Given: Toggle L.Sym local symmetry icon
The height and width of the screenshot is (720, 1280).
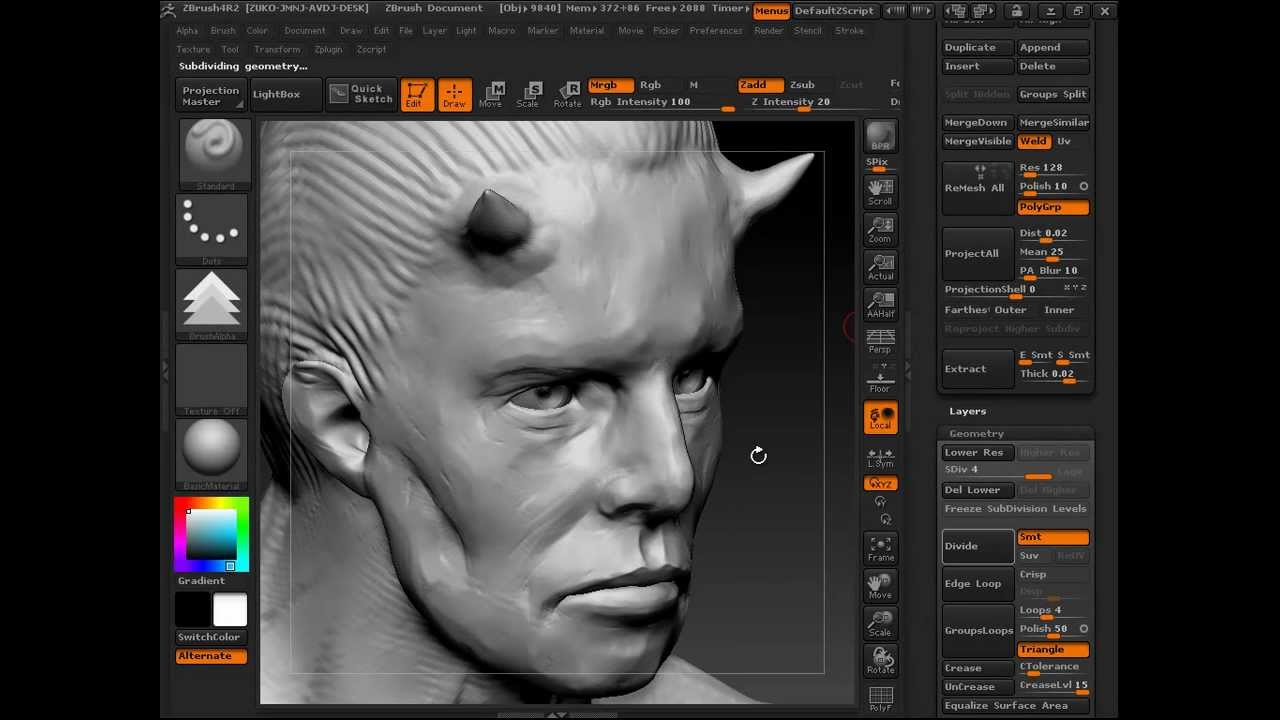Looking at the screenshot, I should coord(880,457).
